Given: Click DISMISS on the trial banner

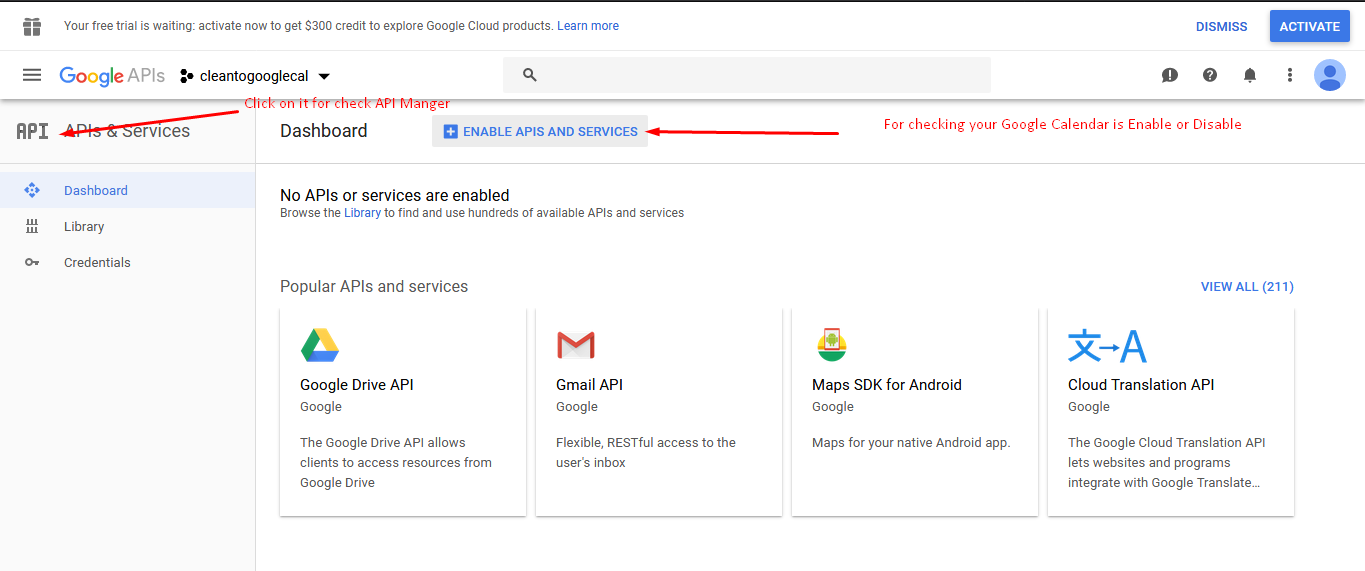Looking at the screenshot, I should click(1221, 27).
